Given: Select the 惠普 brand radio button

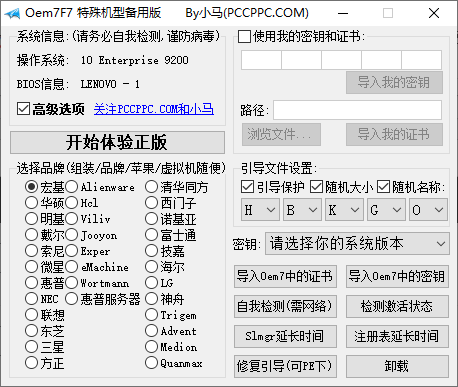Looking at the screenshot, I should click(x=31, y=283).
